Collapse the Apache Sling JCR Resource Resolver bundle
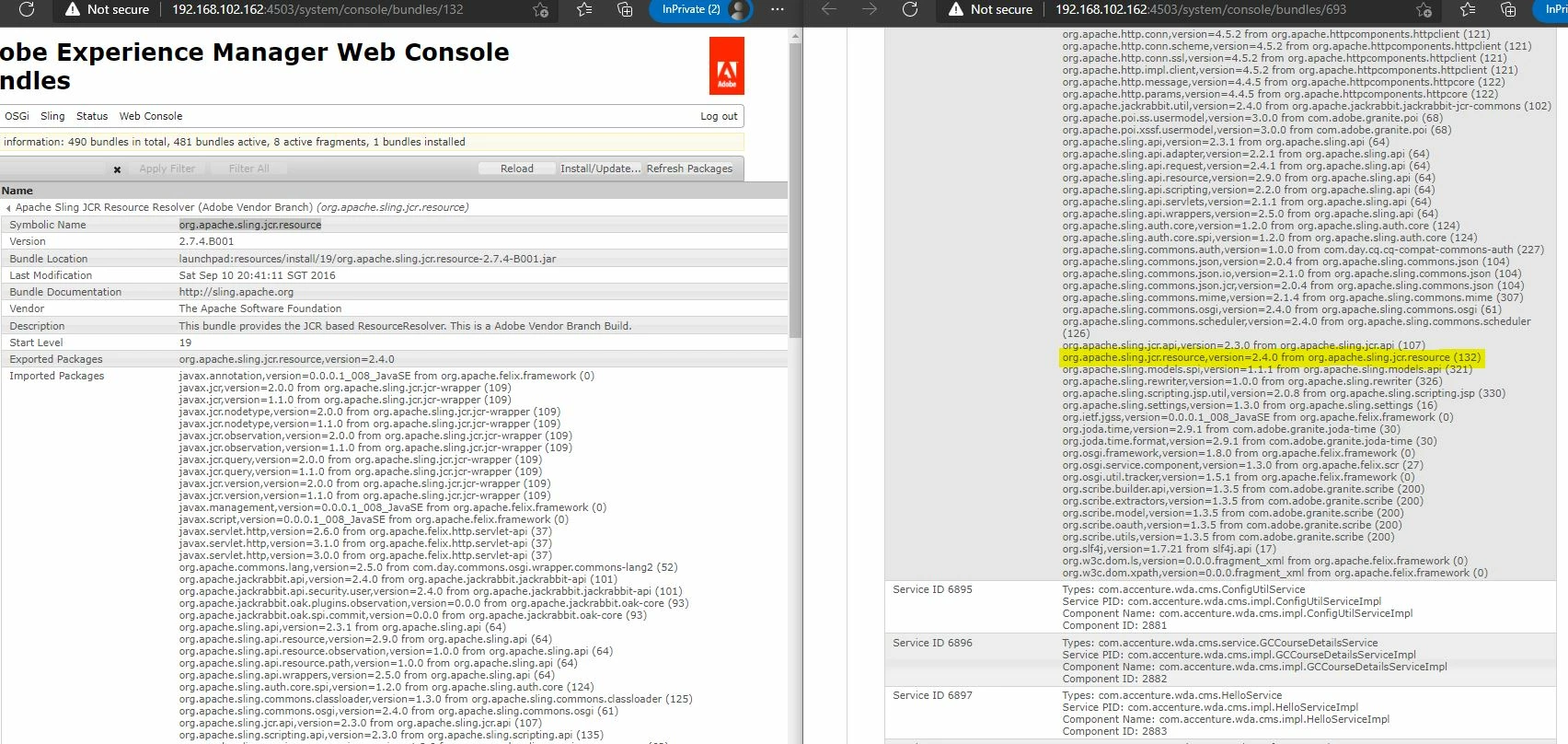This screenshot has width=1568, height=744. pos(8,208)
